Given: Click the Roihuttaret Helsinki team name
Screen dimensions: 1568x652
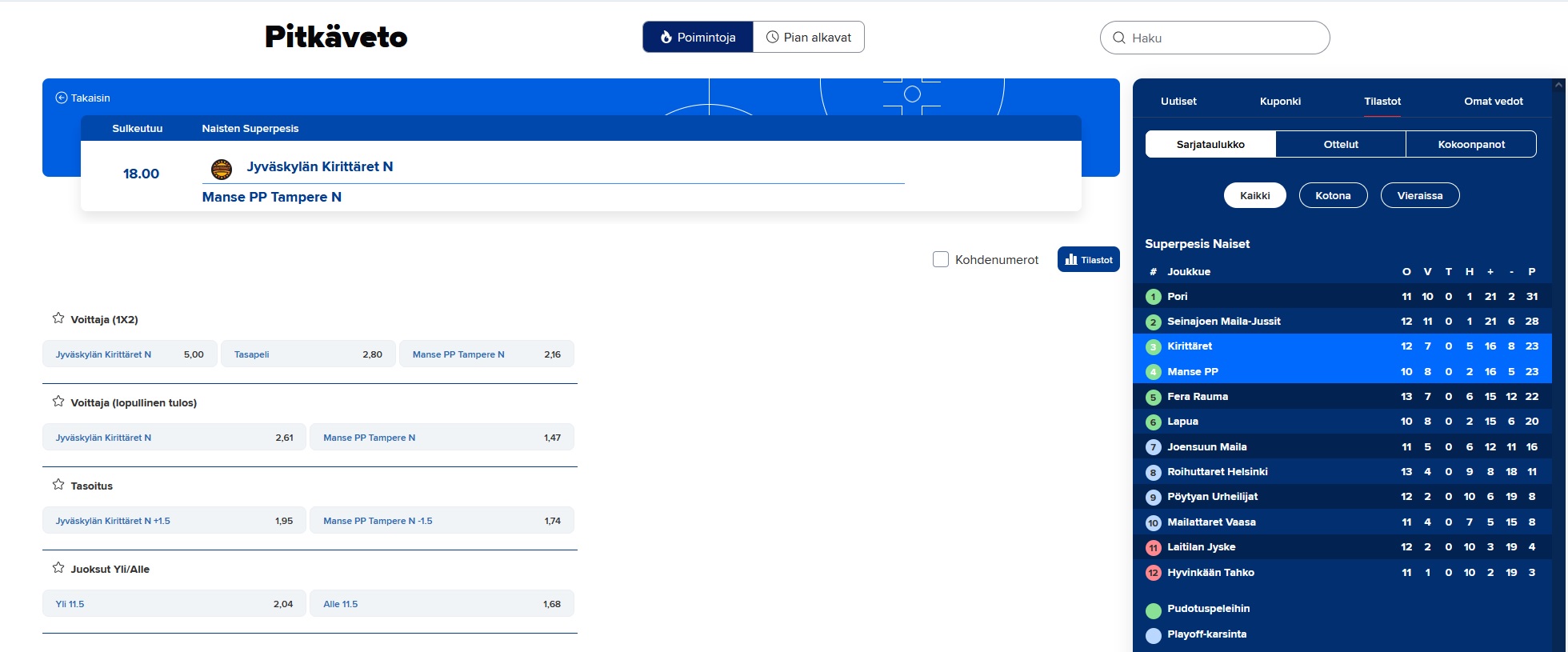Looking at the screenshot, I should tap(1218, 471).
